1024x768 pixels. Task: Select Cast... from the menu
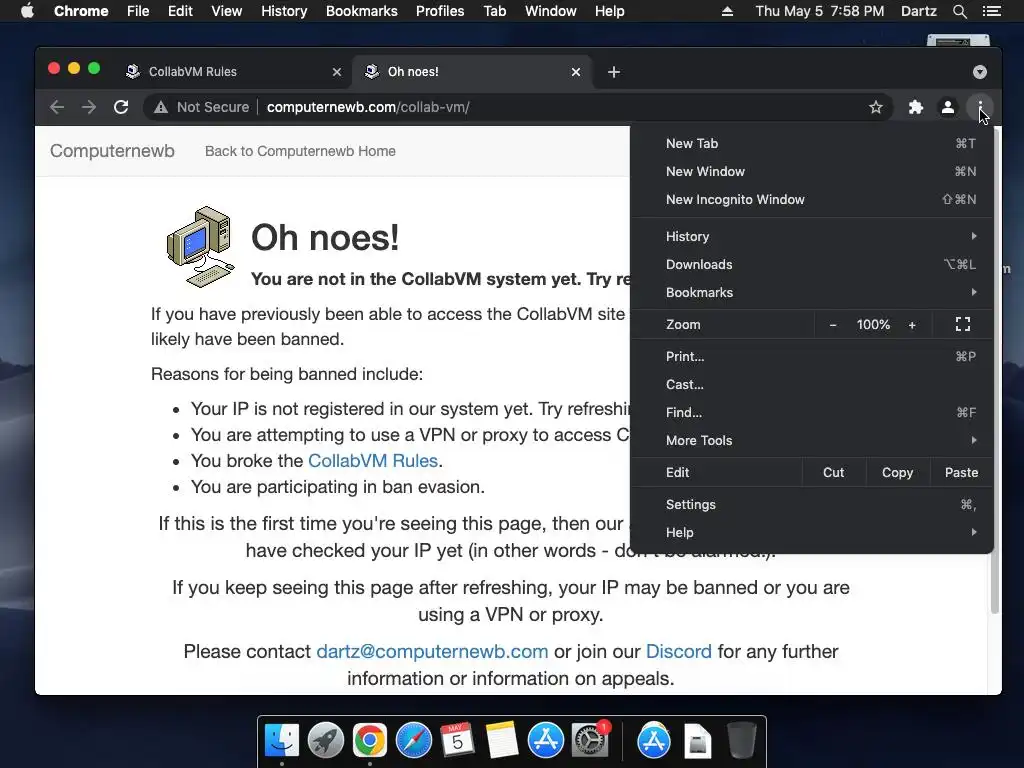pos(812,385)
